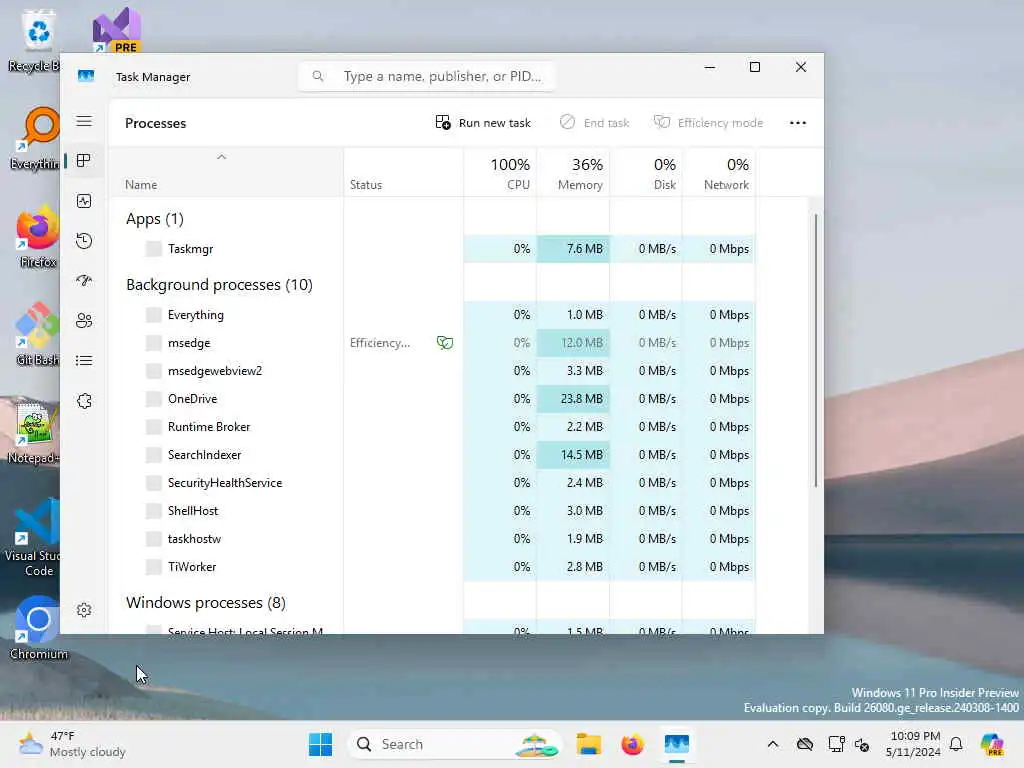1024x768 pixels.
Task: Collapse the Apps (1) group
Action: point(155,219)
